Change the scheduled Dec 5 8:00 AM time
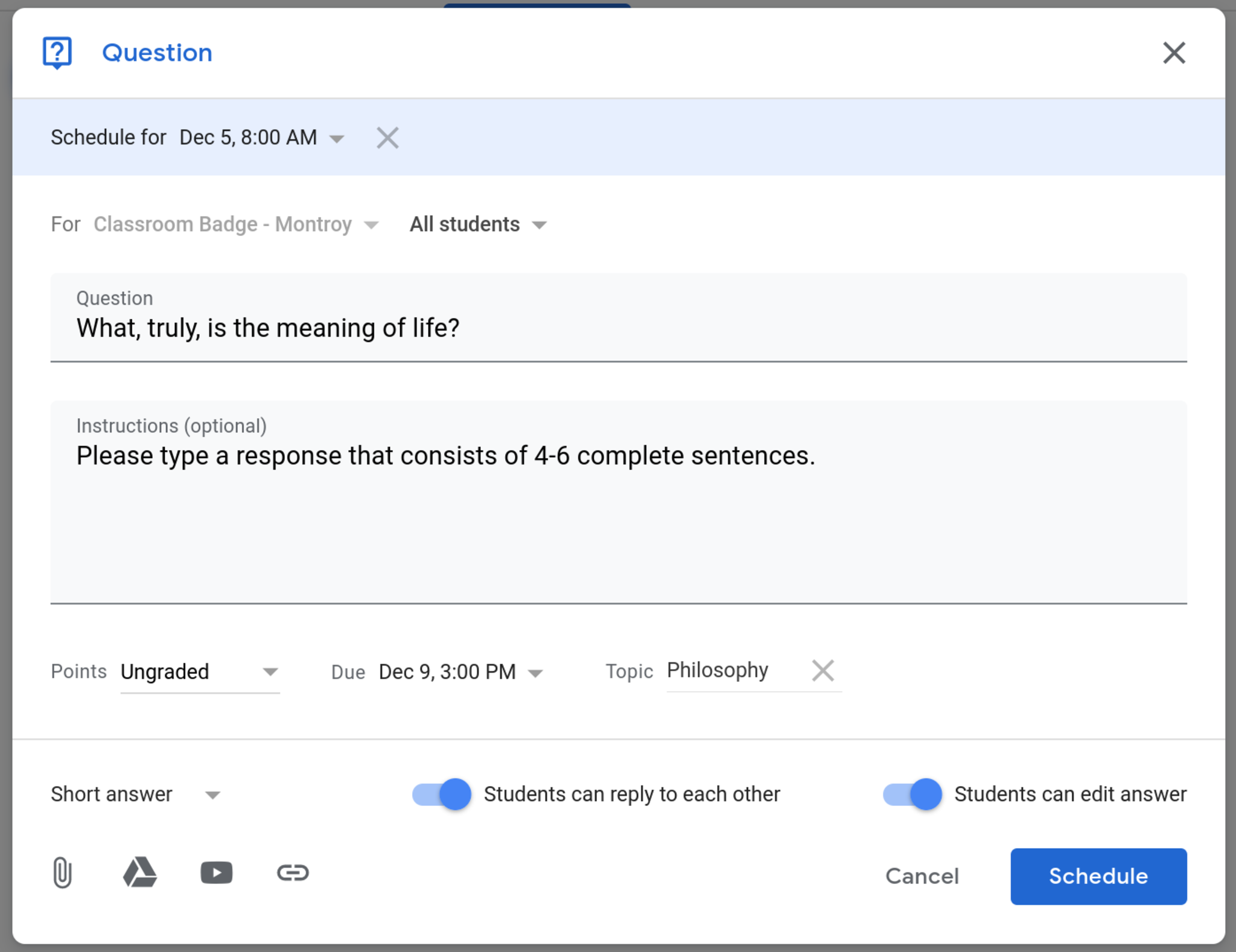This screenshot has height=952, width=1236. (x=261, y=138)
